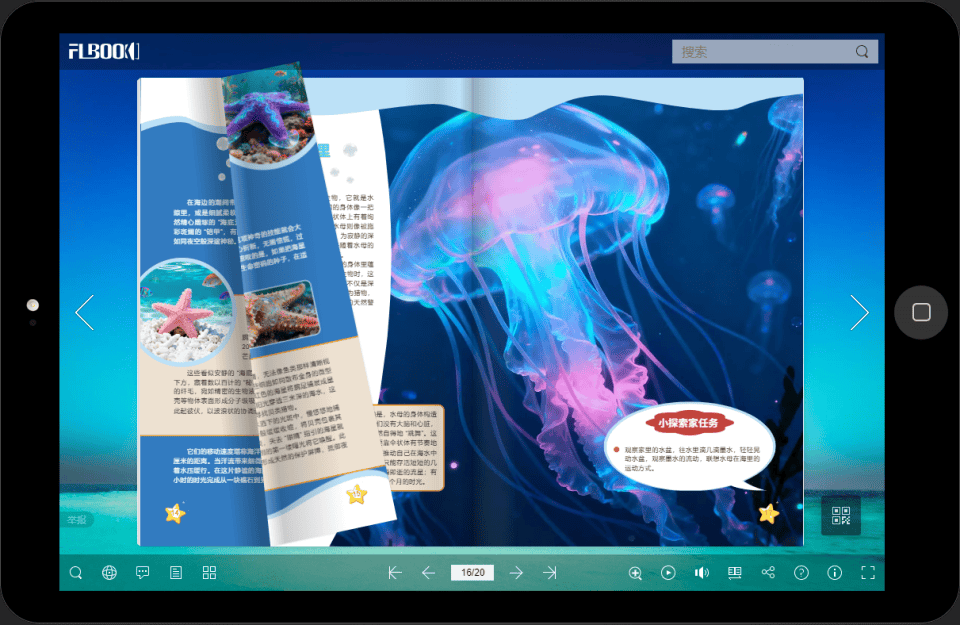Share the flipbook

[768, 573]
